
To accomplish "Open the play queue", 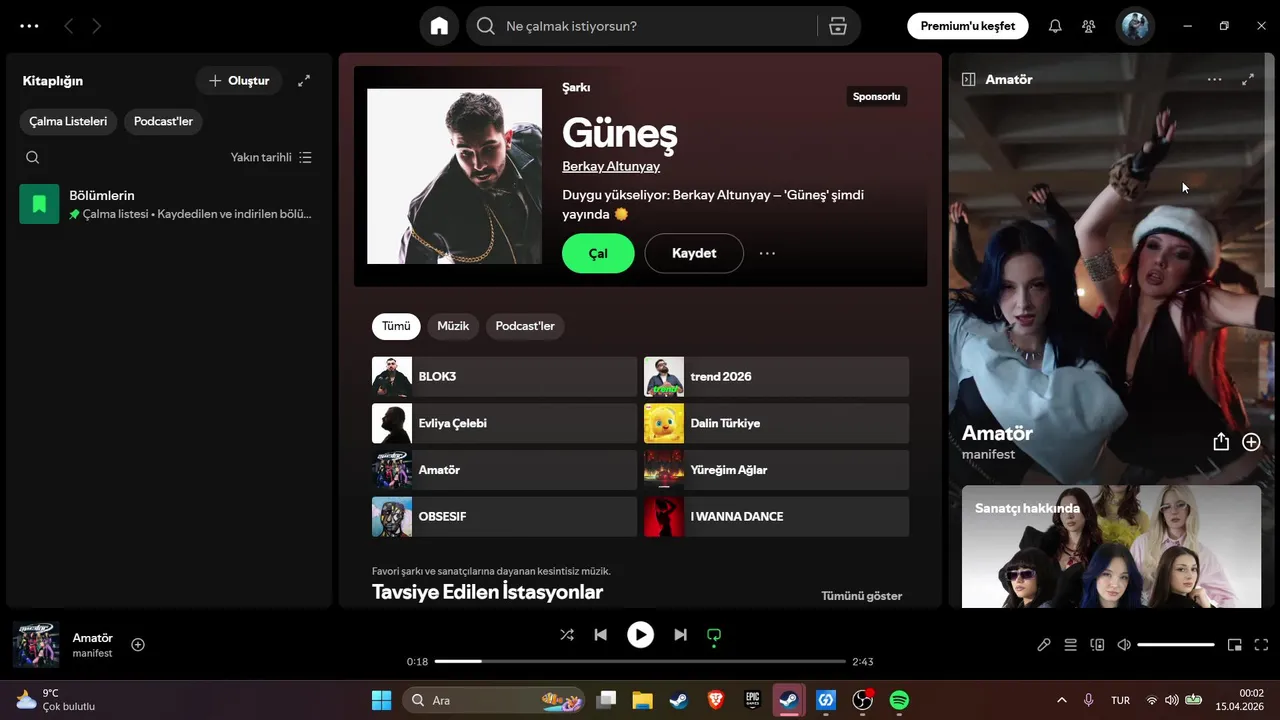I will pyautogui.click(x=1070, y=645).
